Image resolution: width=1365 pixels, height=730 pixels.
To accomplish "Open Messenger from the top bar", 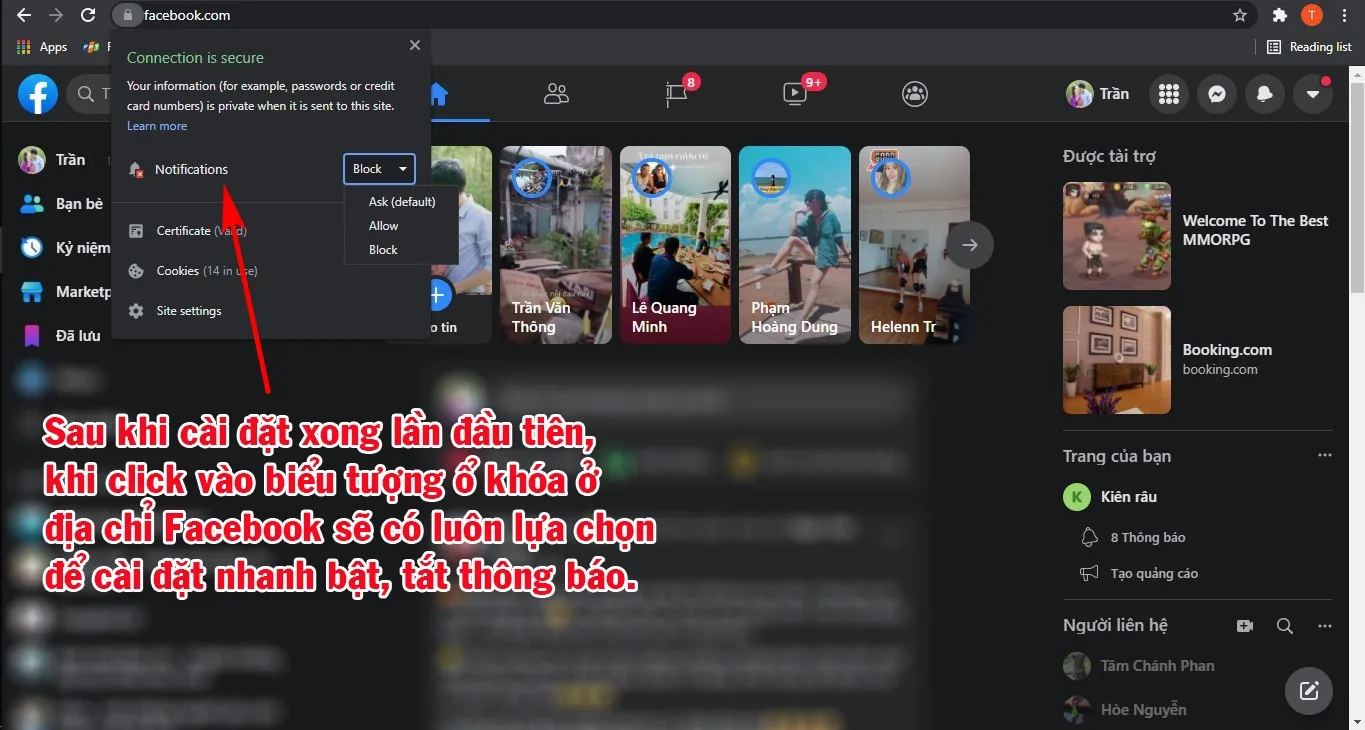I will click(x=1216, y=93).
